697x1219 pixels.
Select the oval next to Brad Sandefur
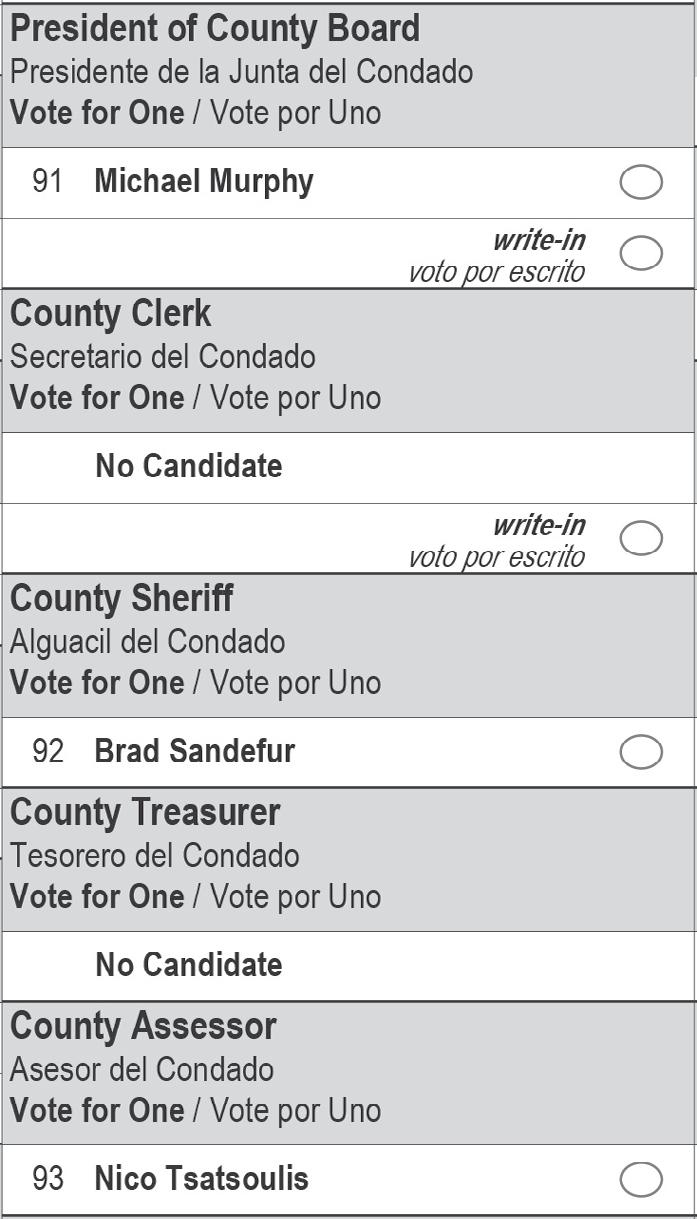pyautogui.click(x=641, y=752)
